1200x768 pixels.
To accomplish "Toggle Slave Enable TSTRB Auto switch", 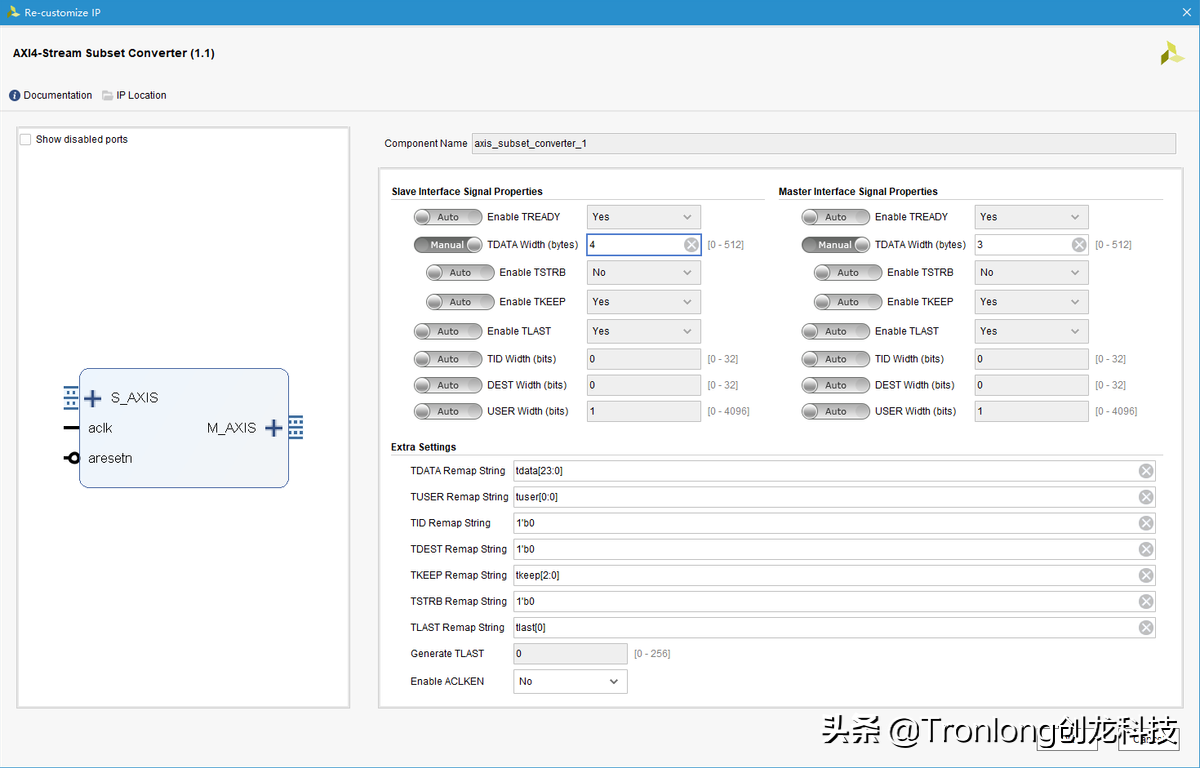I will click(460, 273).
